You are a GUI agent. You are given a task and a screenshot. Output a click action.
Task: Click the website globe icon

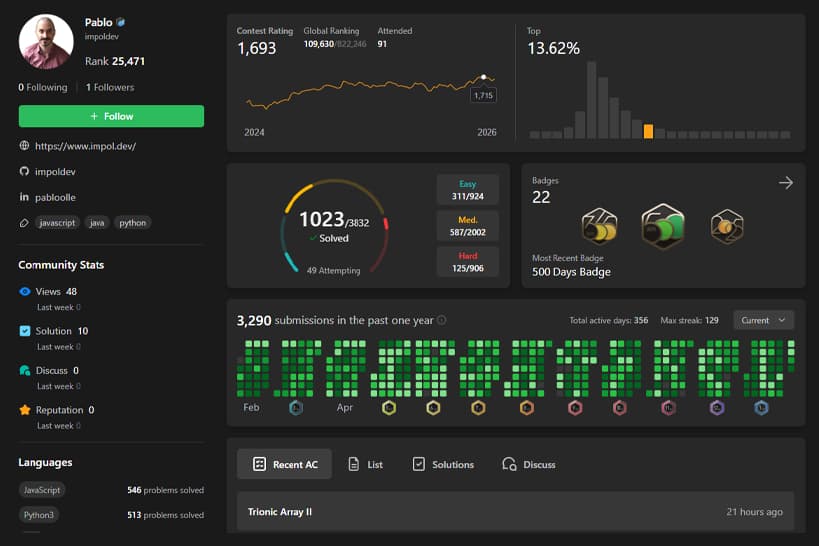24,146
